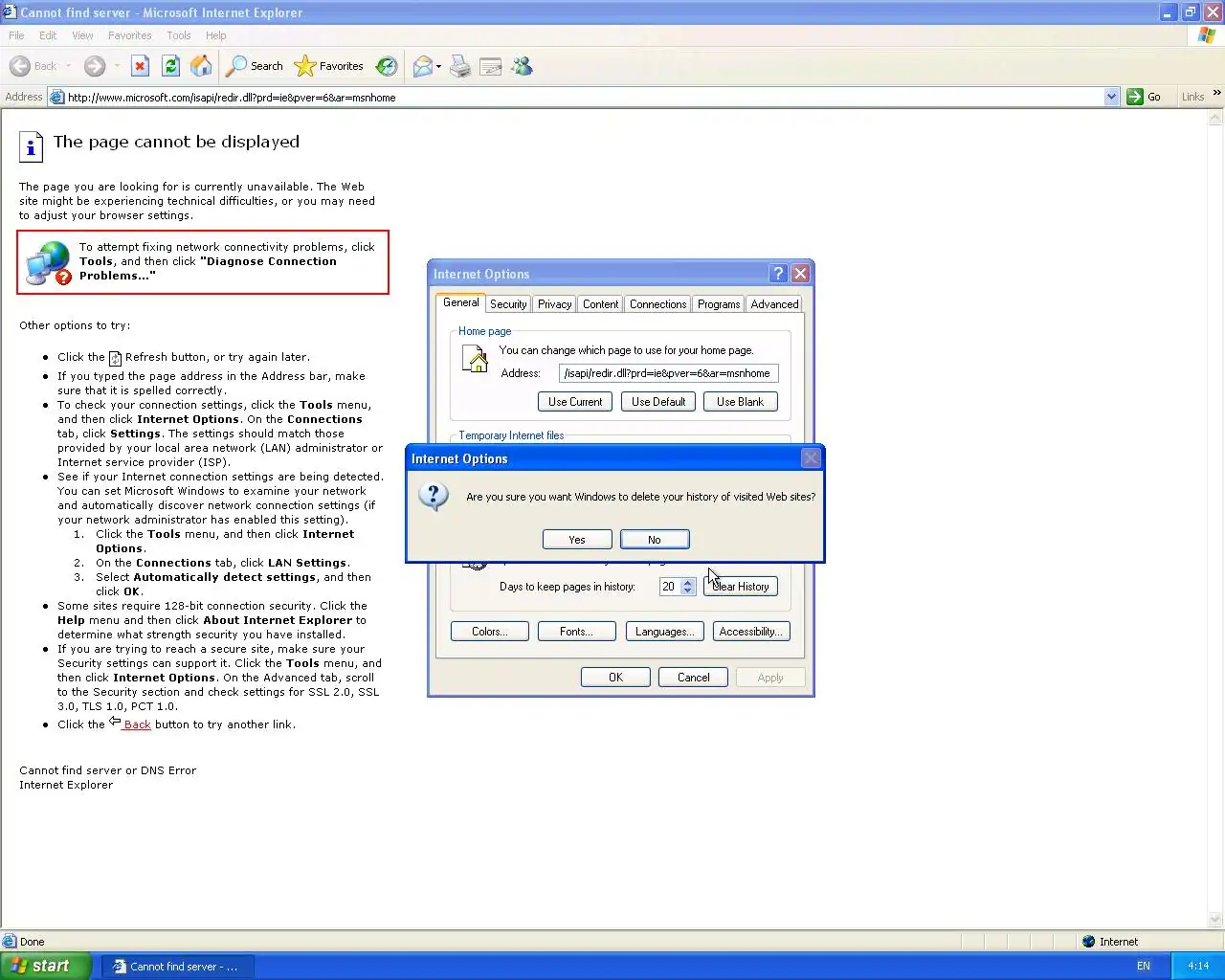Open the Fonts... settings button

click(577, 632)
